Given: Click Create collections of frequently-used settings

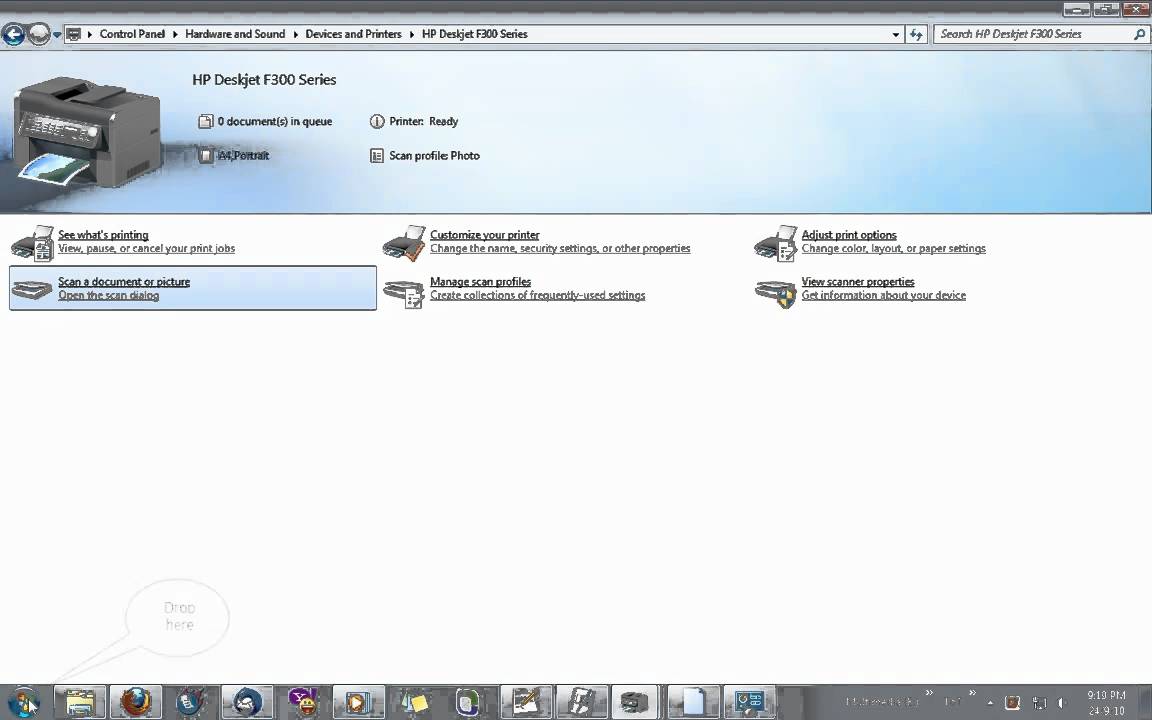Looking at the screenshot, I should [x=538, y=295].
